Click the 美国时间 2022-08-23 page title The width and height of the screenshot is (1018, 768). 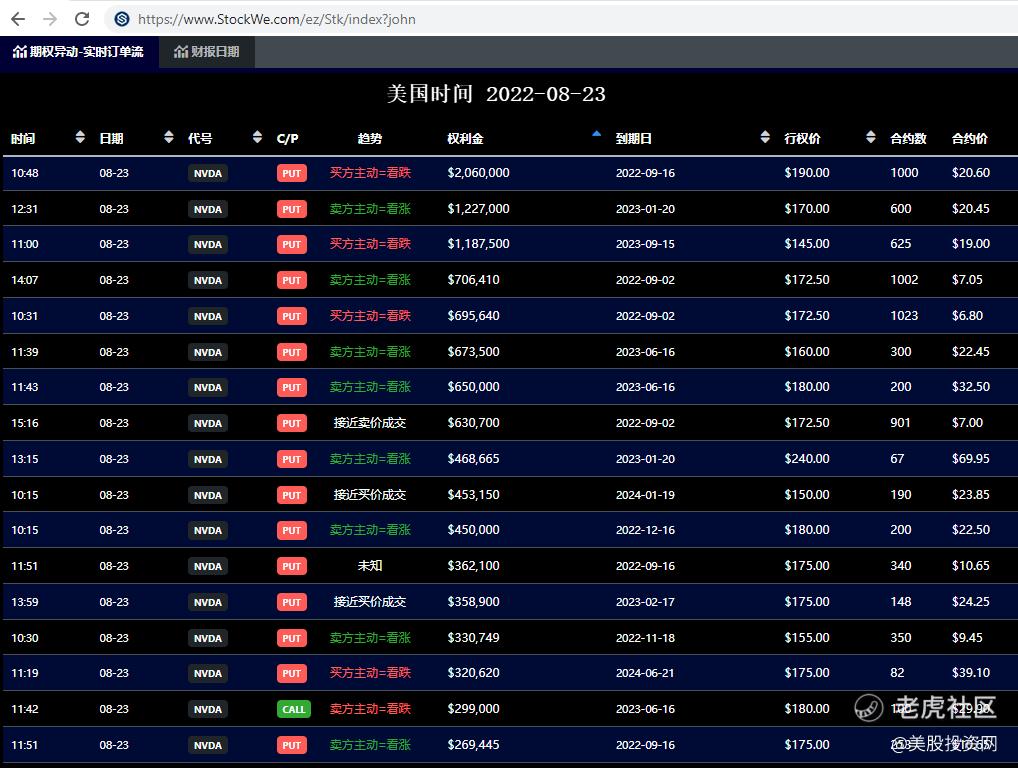tap(496, 93)
